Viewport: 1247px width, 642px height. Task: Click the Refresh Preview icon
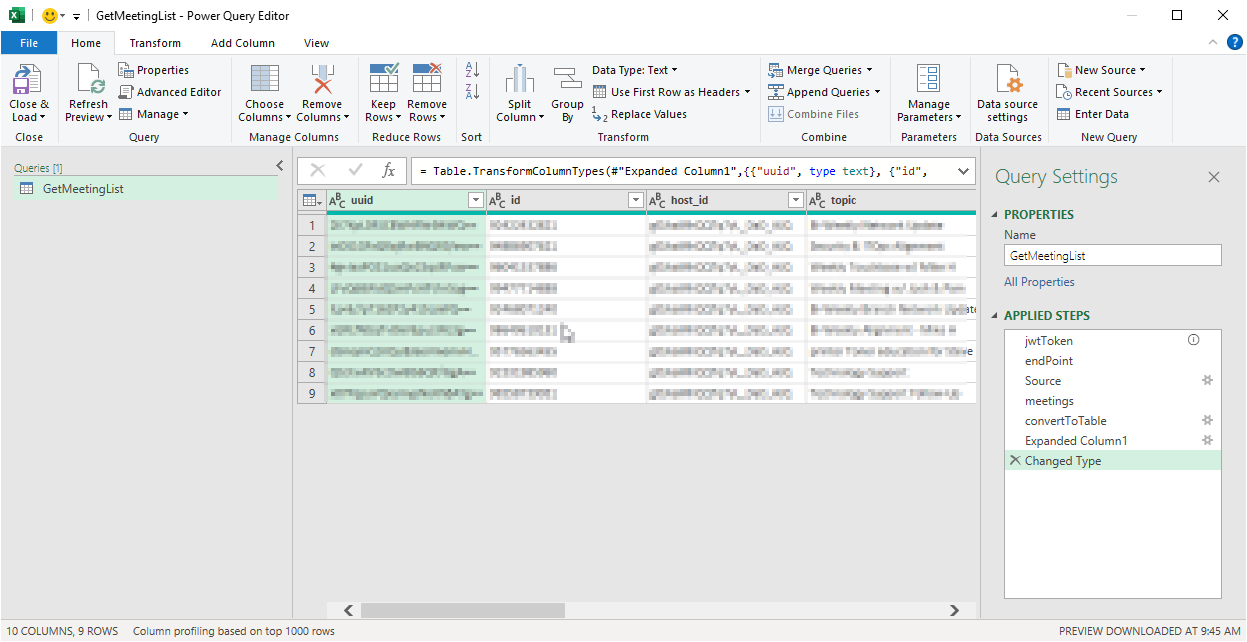click(91, 79)
